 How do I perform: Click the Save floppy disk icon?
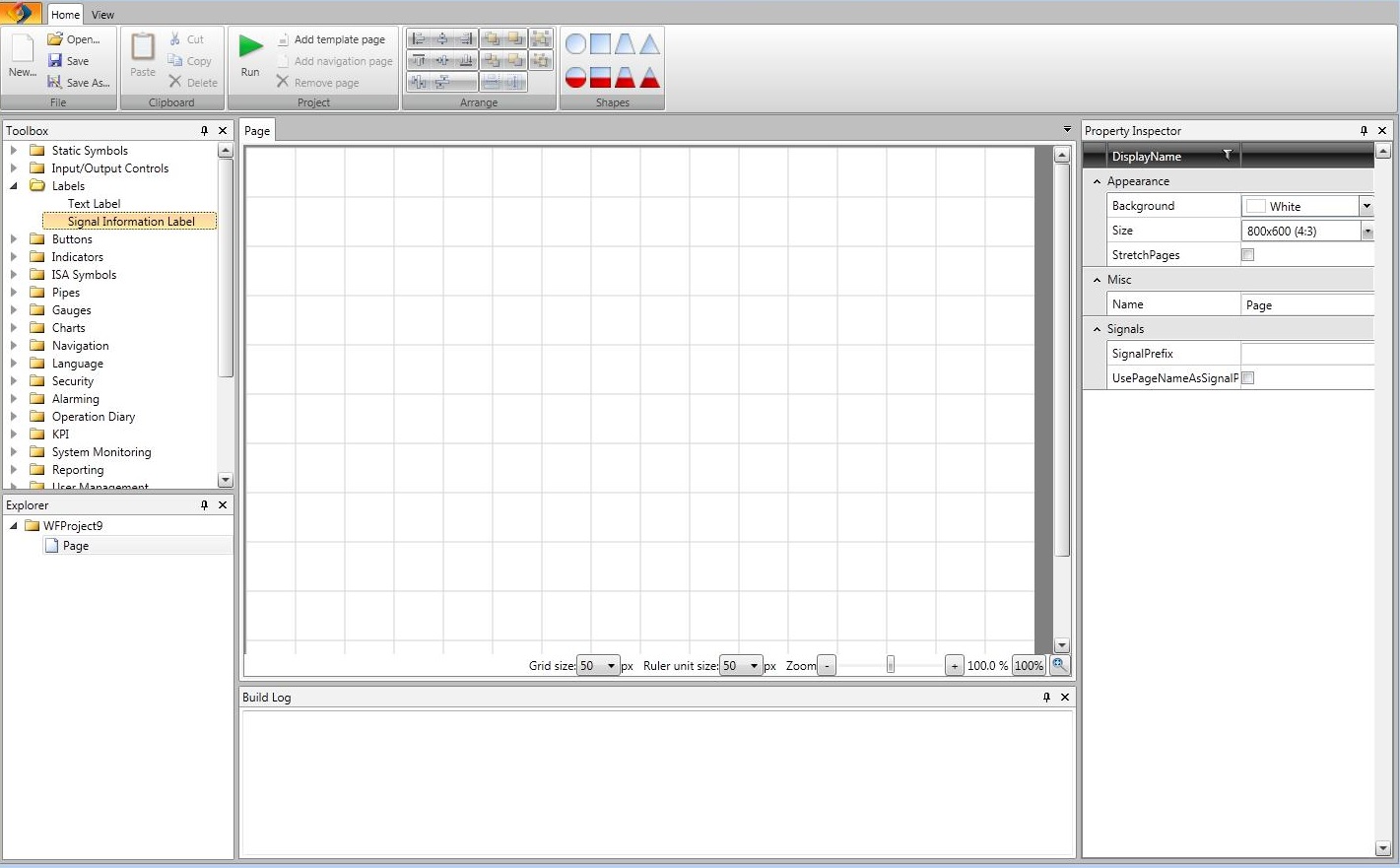pyautogui.click(x=55, y=61)
